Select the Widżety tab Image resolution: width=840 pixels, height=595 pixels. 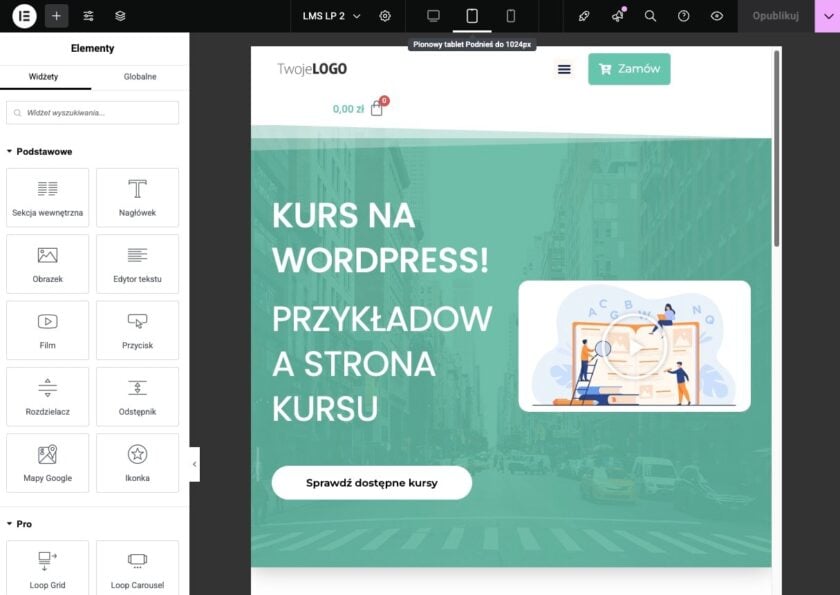[47, 75]
